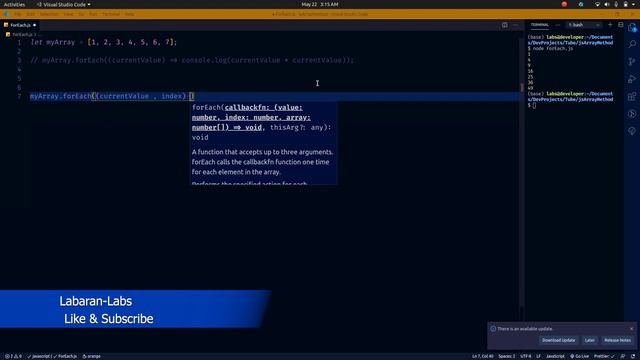Open the Selection menu
This screenshot has height=360, width=640.
tap(49, 14)
